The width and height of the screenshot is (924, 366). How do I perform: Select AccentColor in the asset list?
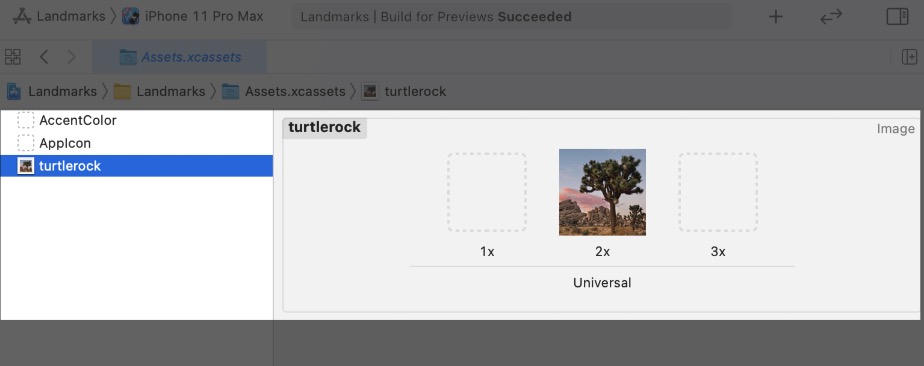(x=137, y=120)
